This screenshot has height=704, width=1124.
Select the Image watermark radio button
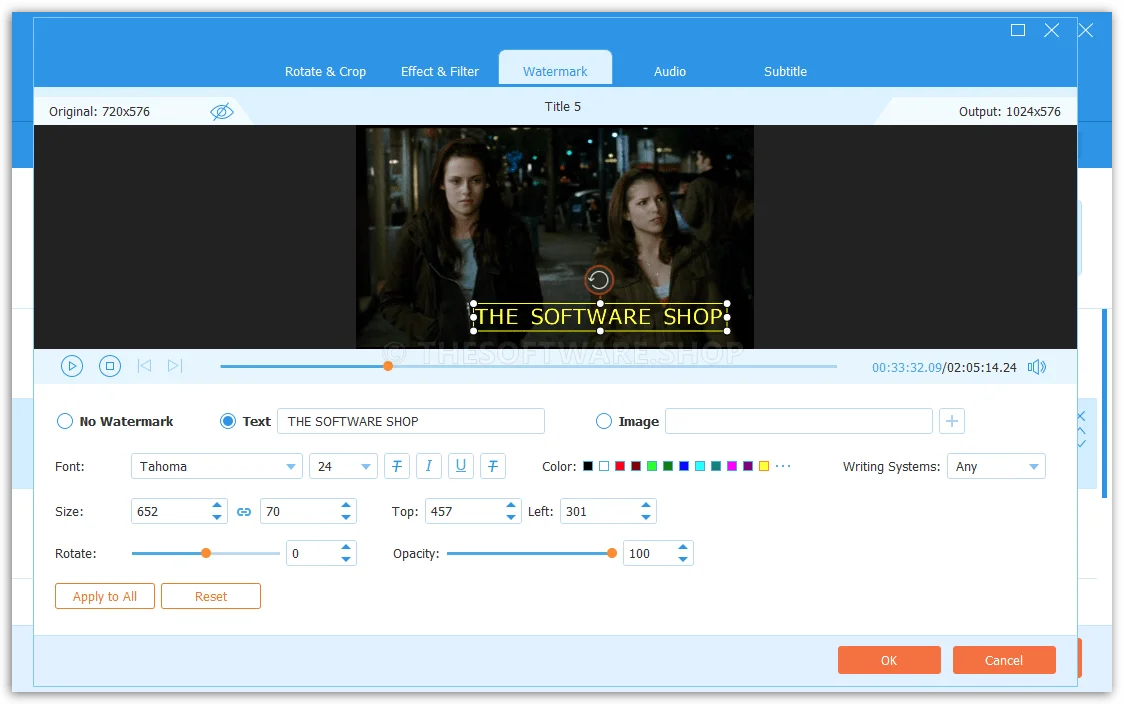coord(604,422)
